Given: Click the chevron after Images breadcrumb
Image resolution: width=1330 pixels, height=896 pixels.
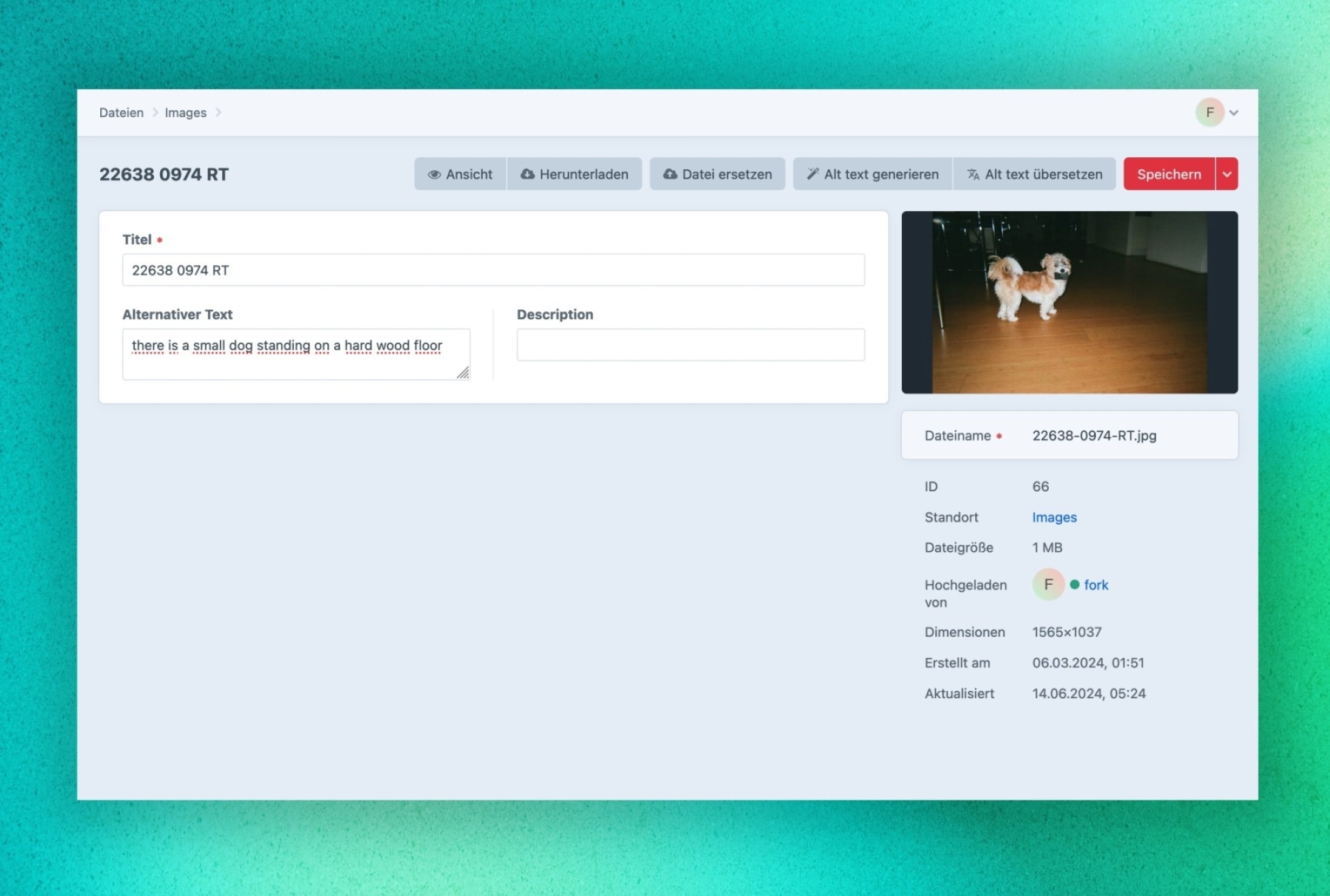Looking at the screenshot, I should (219, 112).
